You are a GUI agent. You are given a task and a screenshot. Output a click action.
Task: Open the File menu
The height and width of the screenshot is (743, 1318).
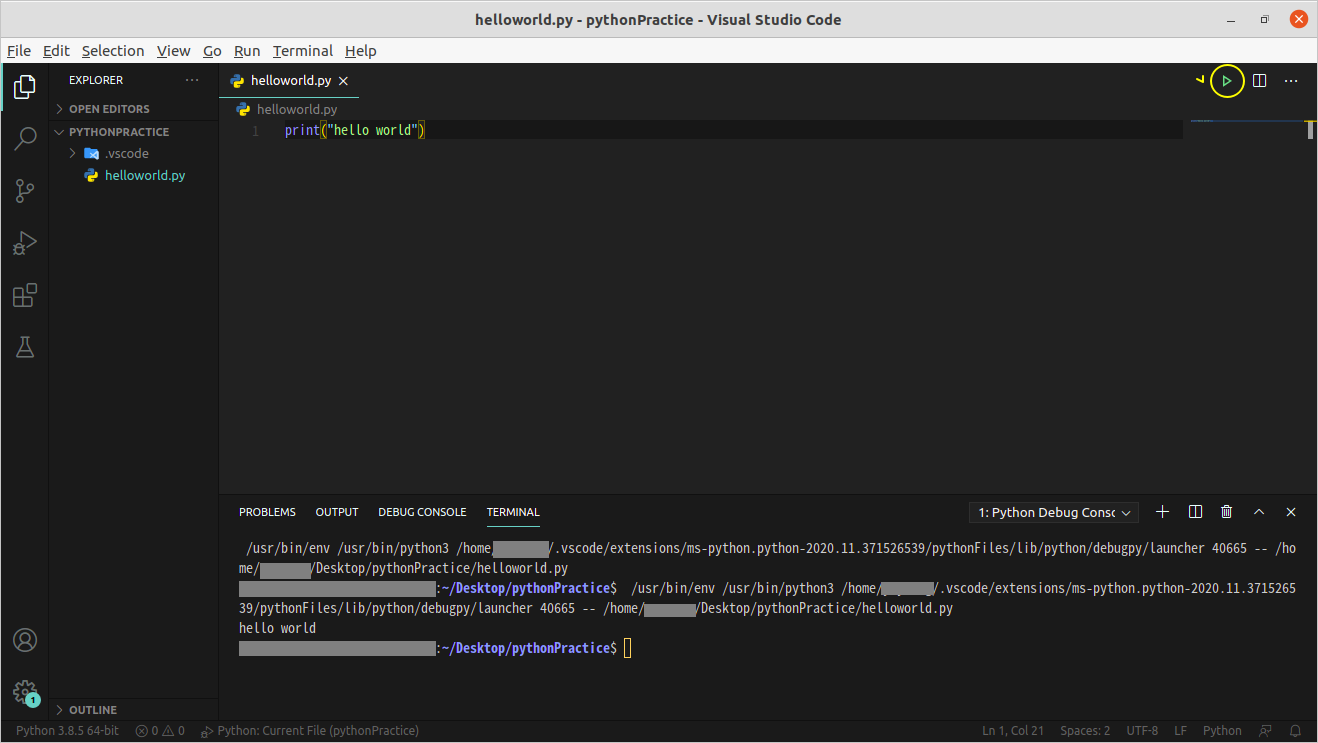19,51
